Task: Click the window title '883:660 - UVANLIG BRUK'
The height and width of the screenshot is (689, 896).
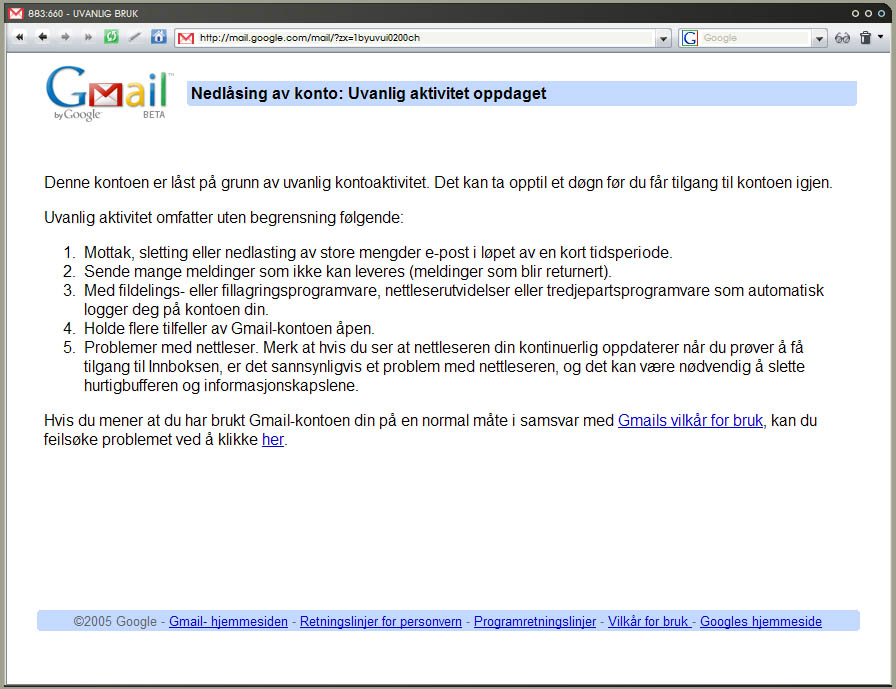Action: pyautogui.click(x=83, y=13)
